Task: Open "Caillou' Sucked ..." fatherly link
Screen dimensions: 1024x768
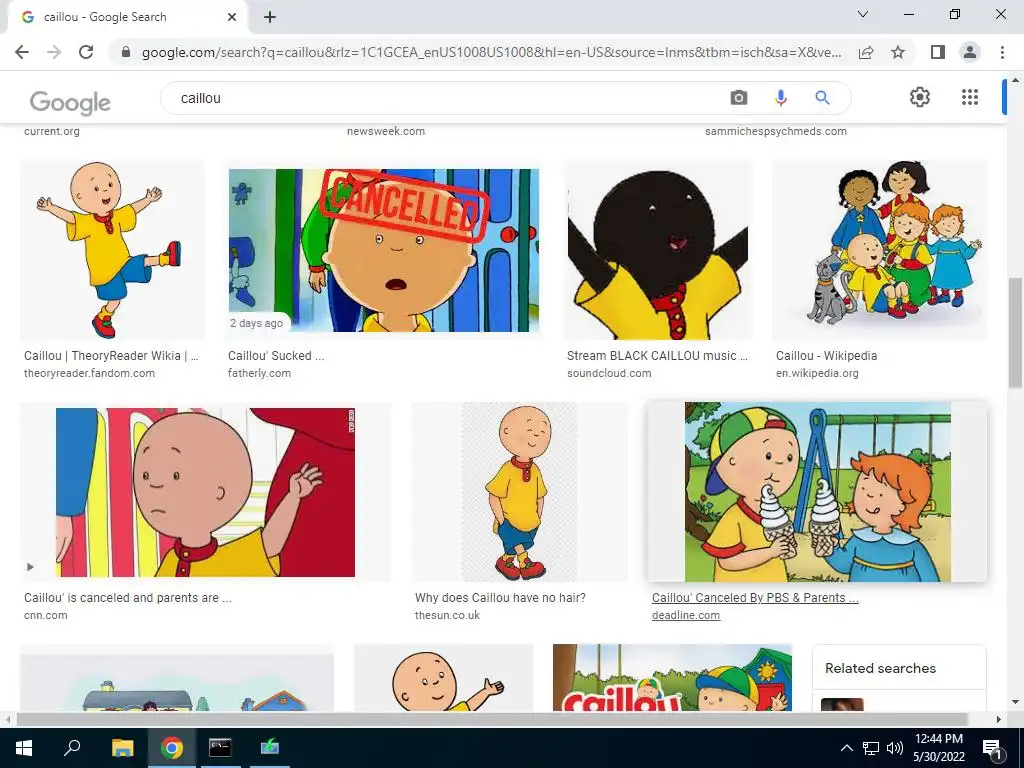Action: tap(276, 356)
